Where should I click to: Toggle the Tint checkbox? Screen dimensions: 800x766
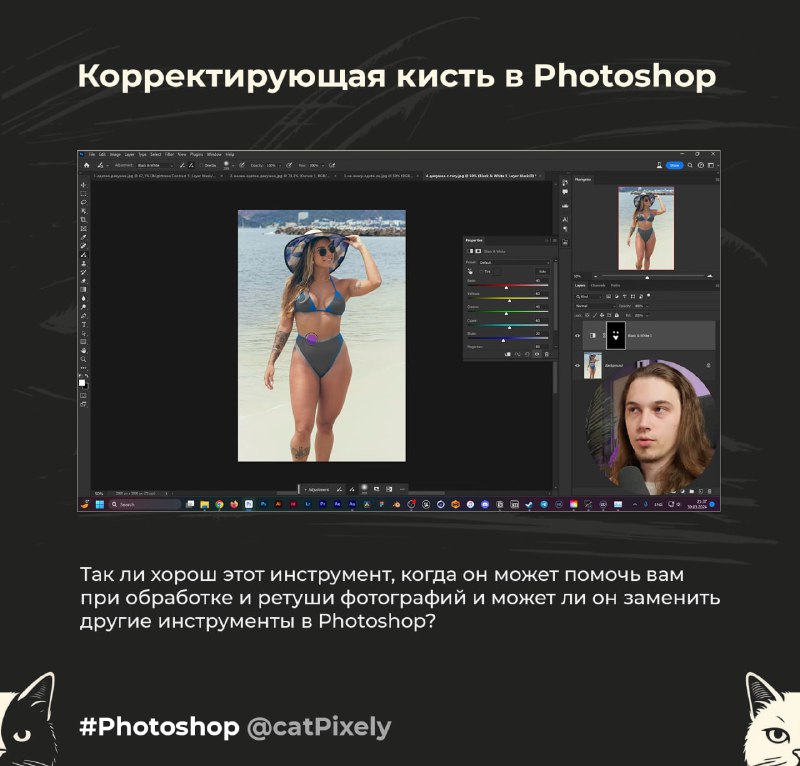click(481, 271)
